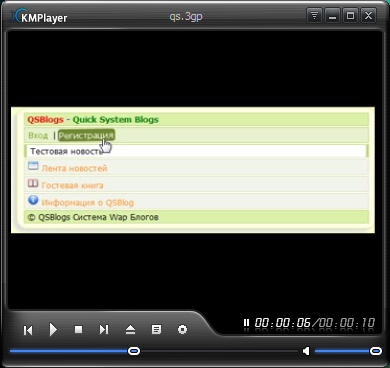390x368 pixels.
Task: Click the Лента новостей link
Action: [74, 168]
